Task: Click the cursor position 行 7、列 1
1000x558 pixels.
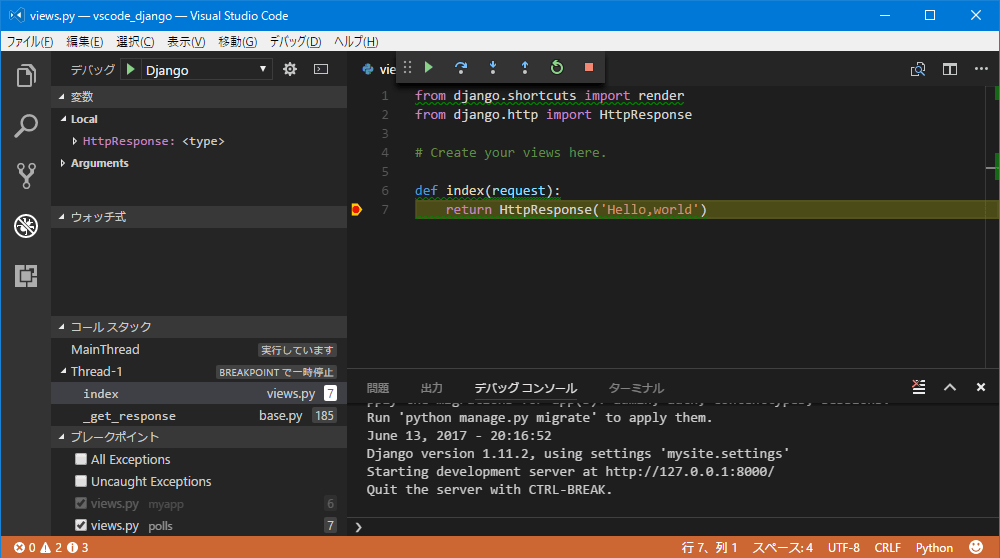Action: (x=709, y=548)
